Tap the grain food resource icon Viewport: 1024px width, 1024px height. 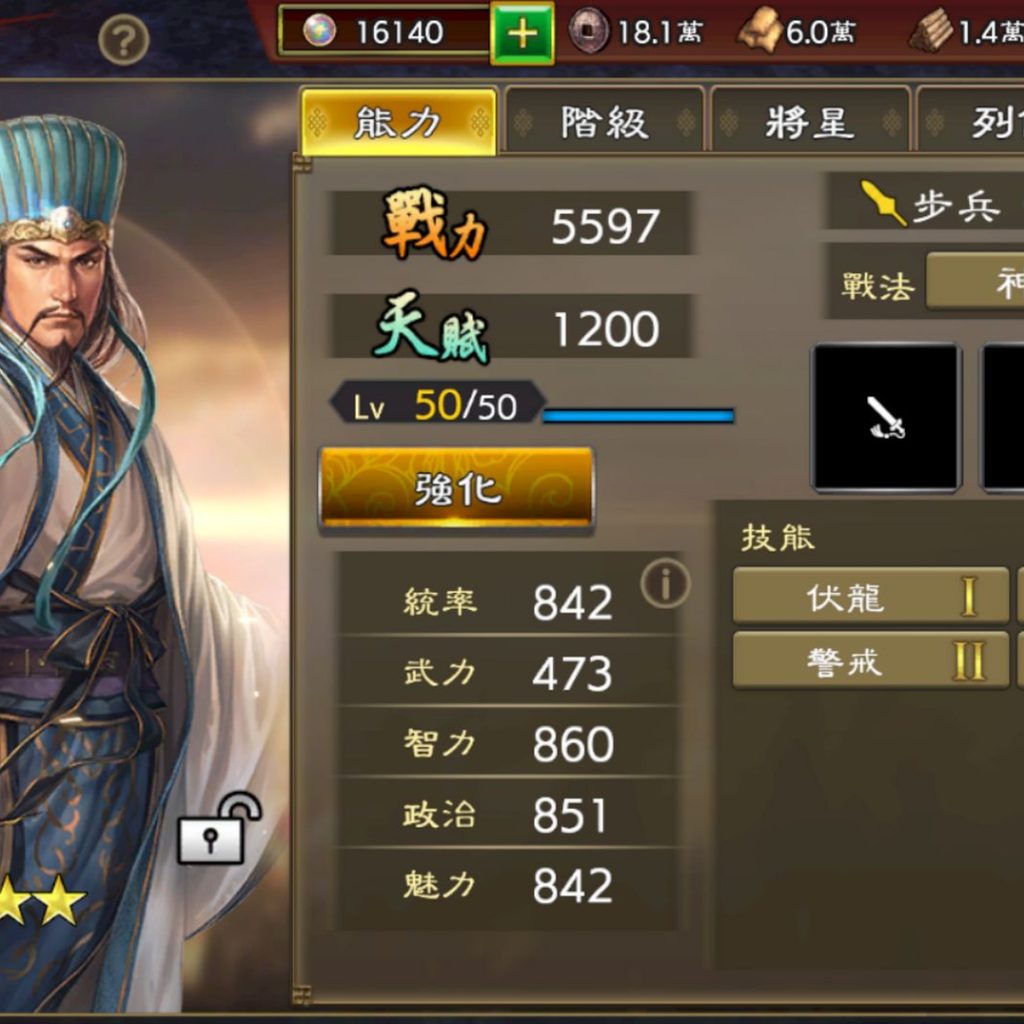[760, 33]
